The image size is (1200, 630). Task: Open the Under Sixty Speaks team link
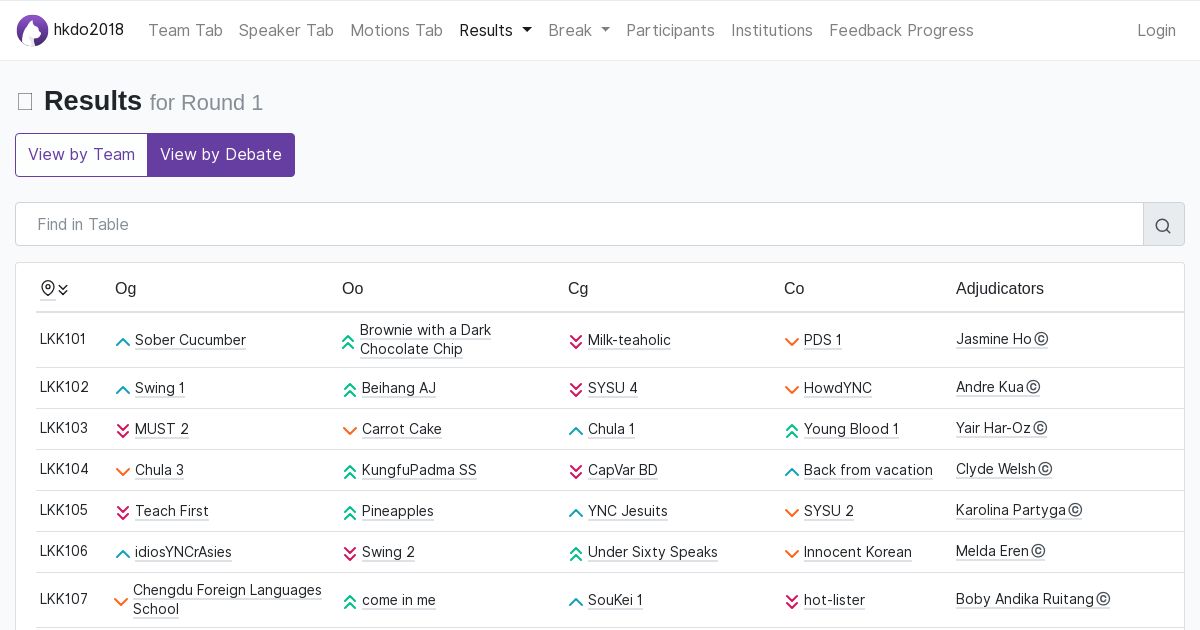click(653, 552)
